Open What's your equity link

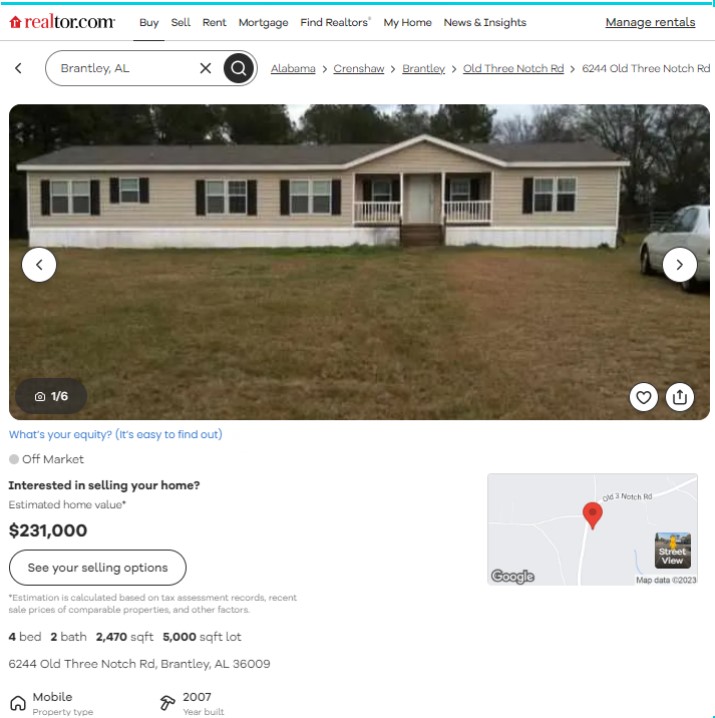[115, 434]
